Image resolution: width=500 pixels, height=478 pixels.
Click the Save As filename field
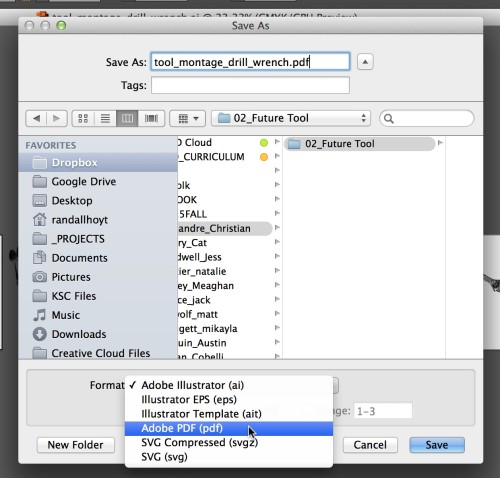[250, 62]
